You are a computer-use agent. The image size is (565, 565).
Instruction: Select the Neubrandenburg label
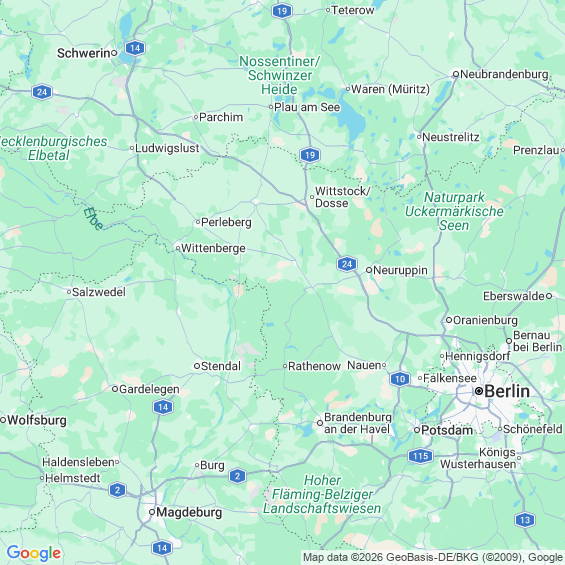tap(504, 74)
